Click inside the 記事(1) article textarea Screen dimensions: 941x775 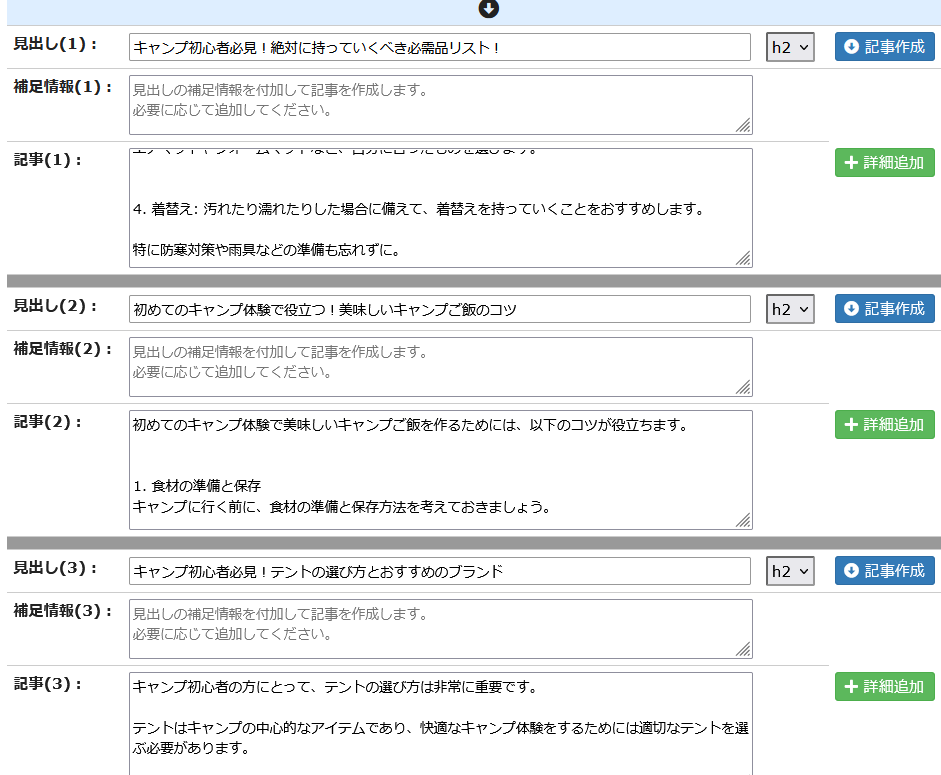pos(439,208)
